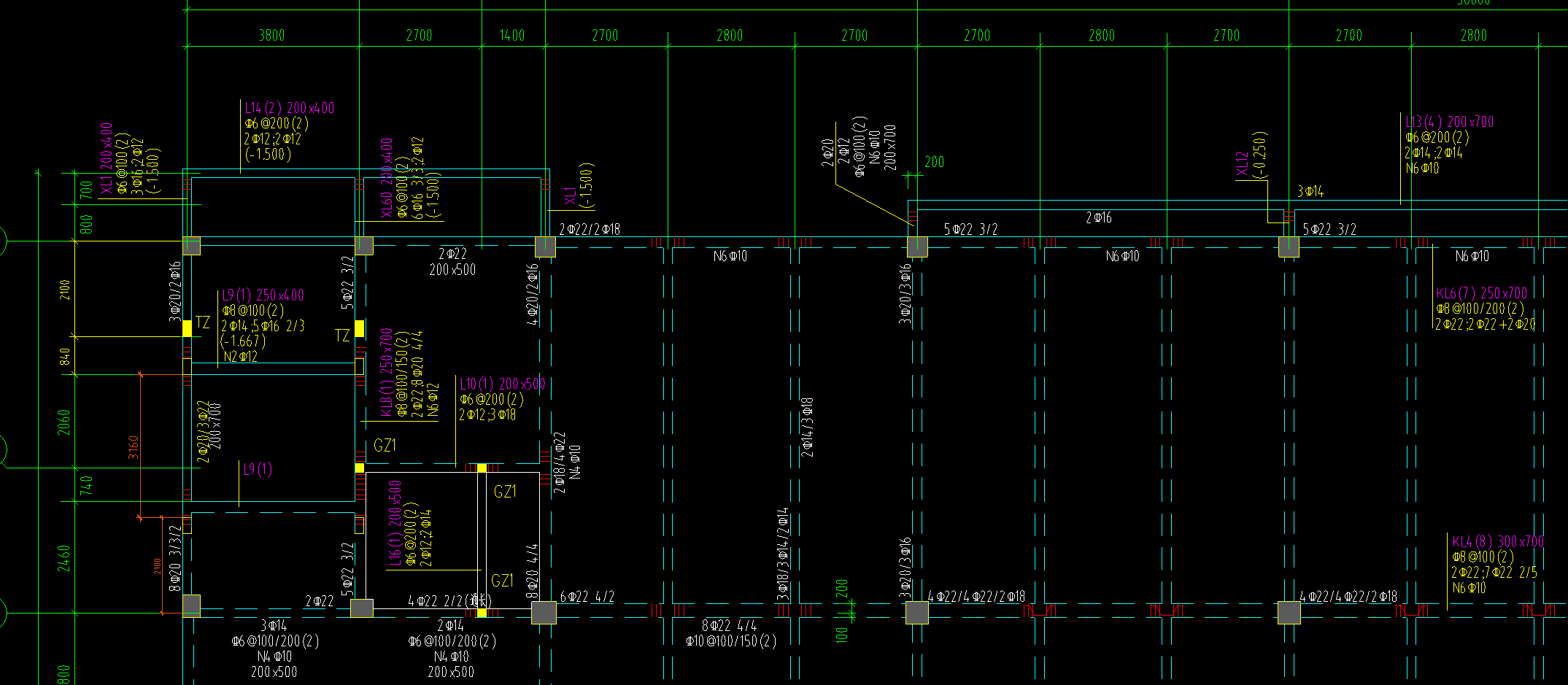Screen dimensions: 1568x685
Task: Select the yellow "3Φ14" text near XL12
Action: coord(1310,191)
